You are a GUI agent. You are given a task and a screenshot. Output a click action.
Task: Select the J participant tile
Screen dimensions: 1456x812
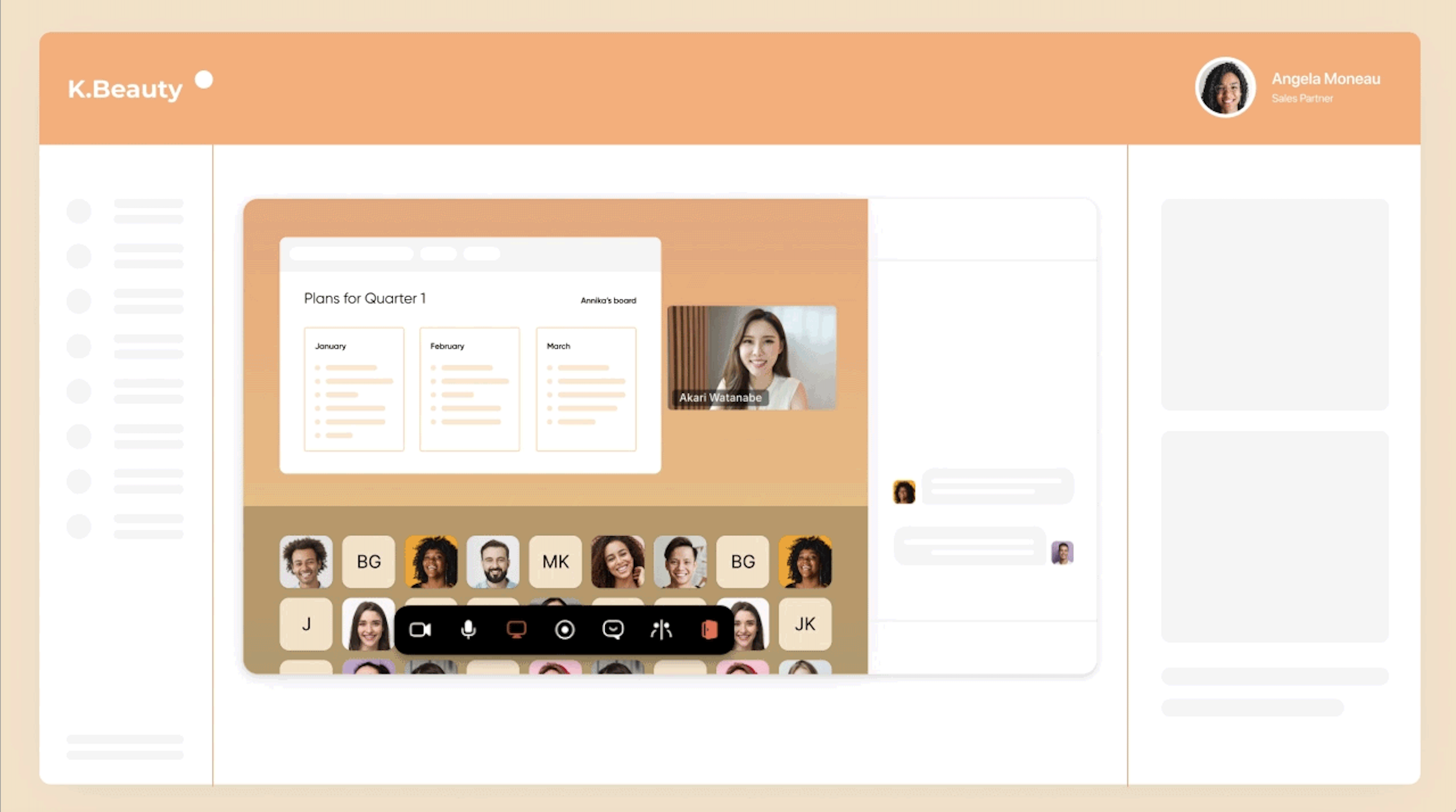point(306,624)
